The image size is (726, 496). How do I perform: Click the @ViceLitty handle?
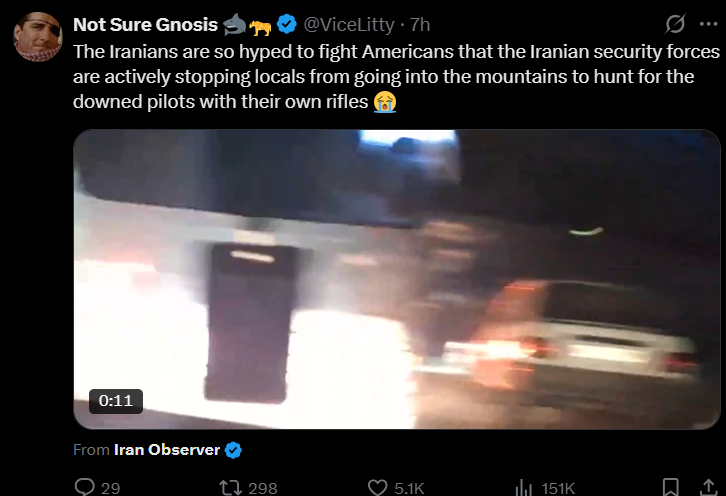(x=349, y=25)
